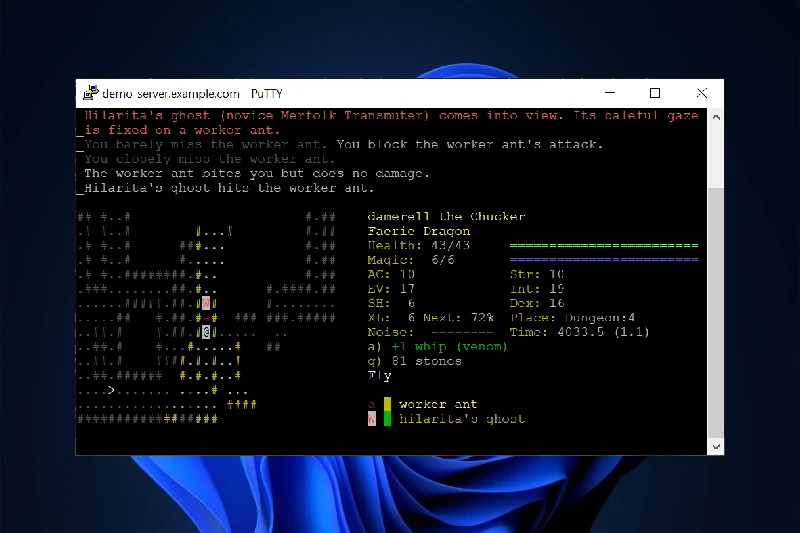Click the green Health bar
This screenshot has height=533, width=800.
point(603,245)
